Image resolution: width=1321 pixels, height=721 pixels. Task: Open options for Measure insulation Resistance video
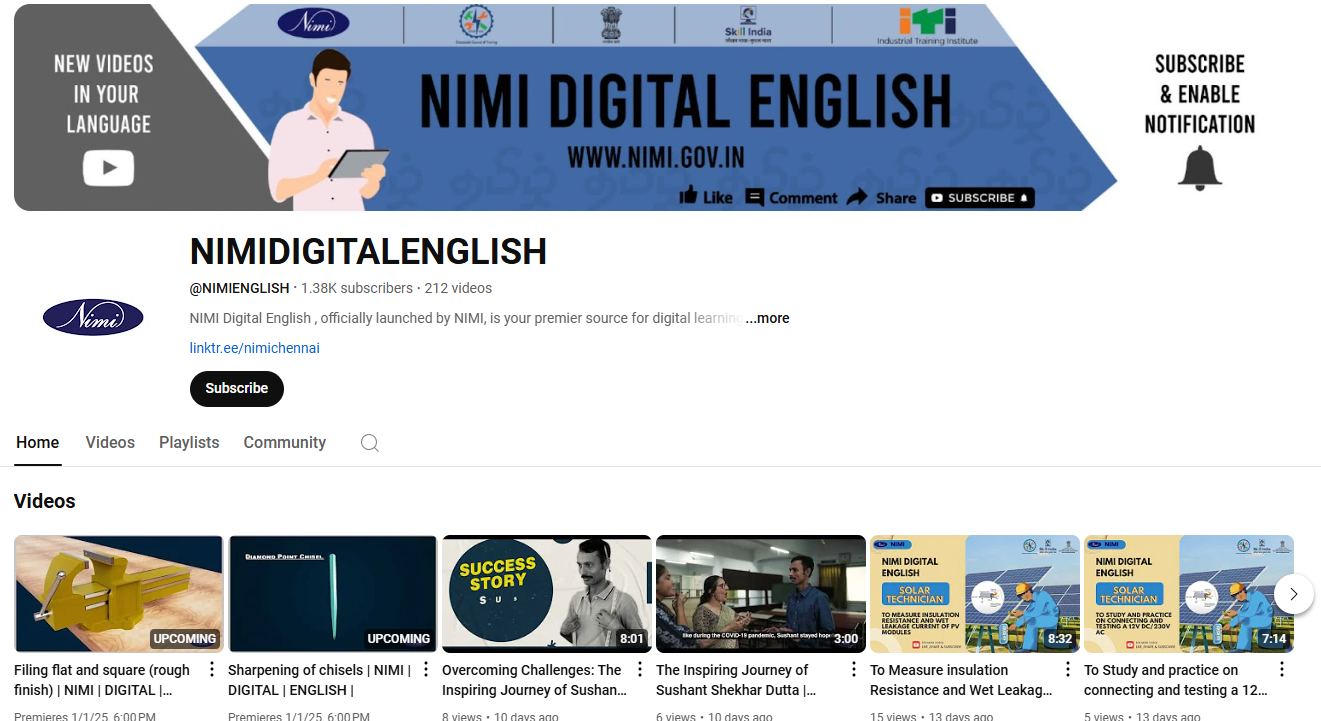(x=1068, y=670)
